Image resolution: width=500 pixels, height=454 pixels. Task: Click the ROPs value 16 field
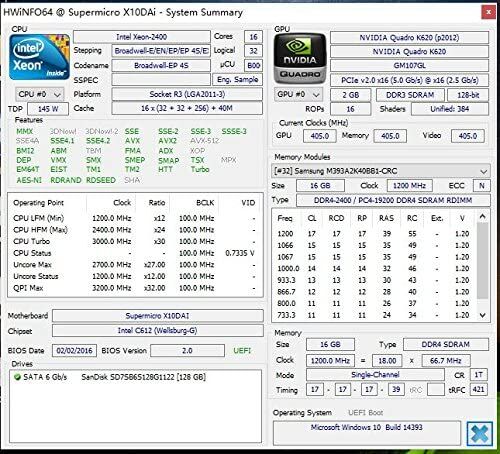[x=350, y=109]
